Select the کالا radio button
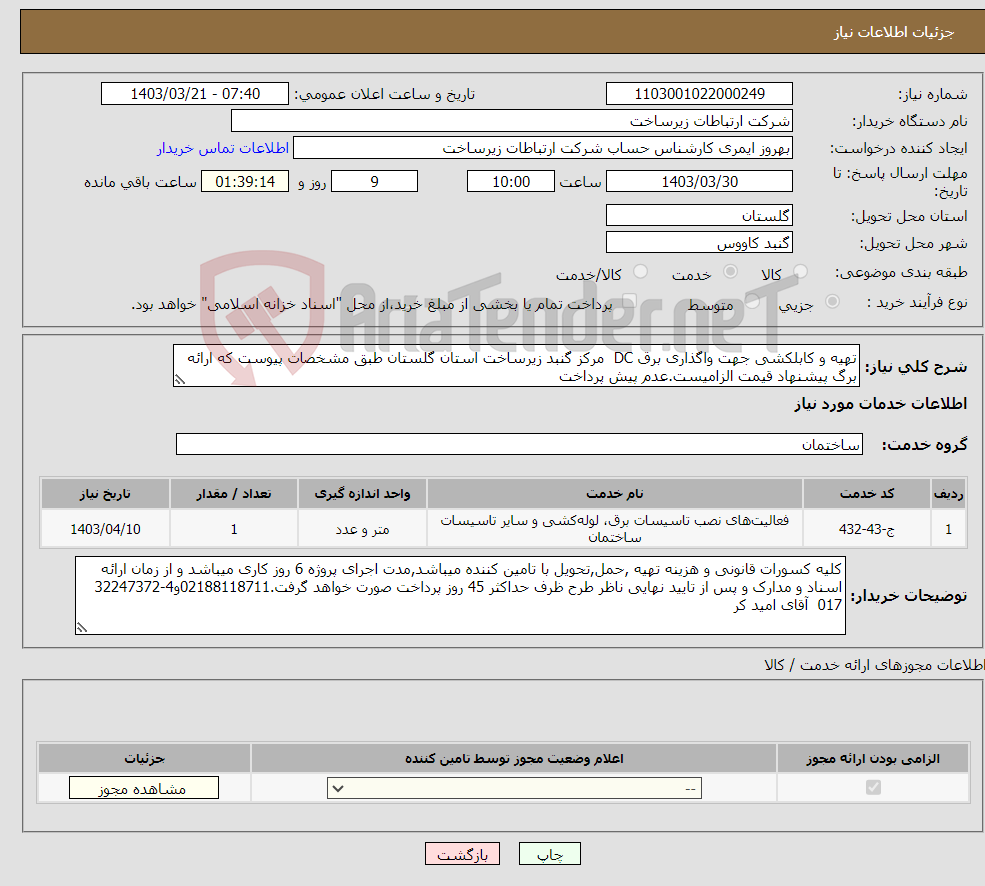This screenshot has height=886, width=985. tap(800, 272)
